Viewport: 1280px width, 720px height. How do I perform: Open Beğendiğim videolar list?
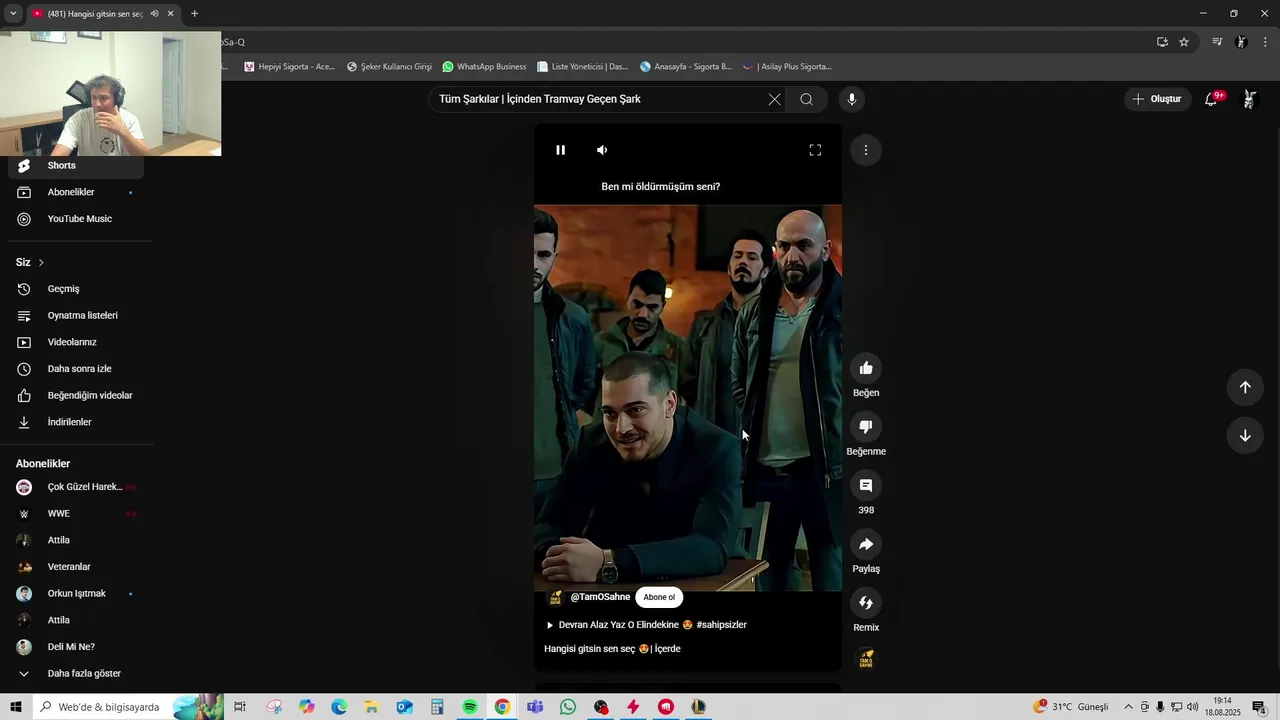(x=76, y=395)
